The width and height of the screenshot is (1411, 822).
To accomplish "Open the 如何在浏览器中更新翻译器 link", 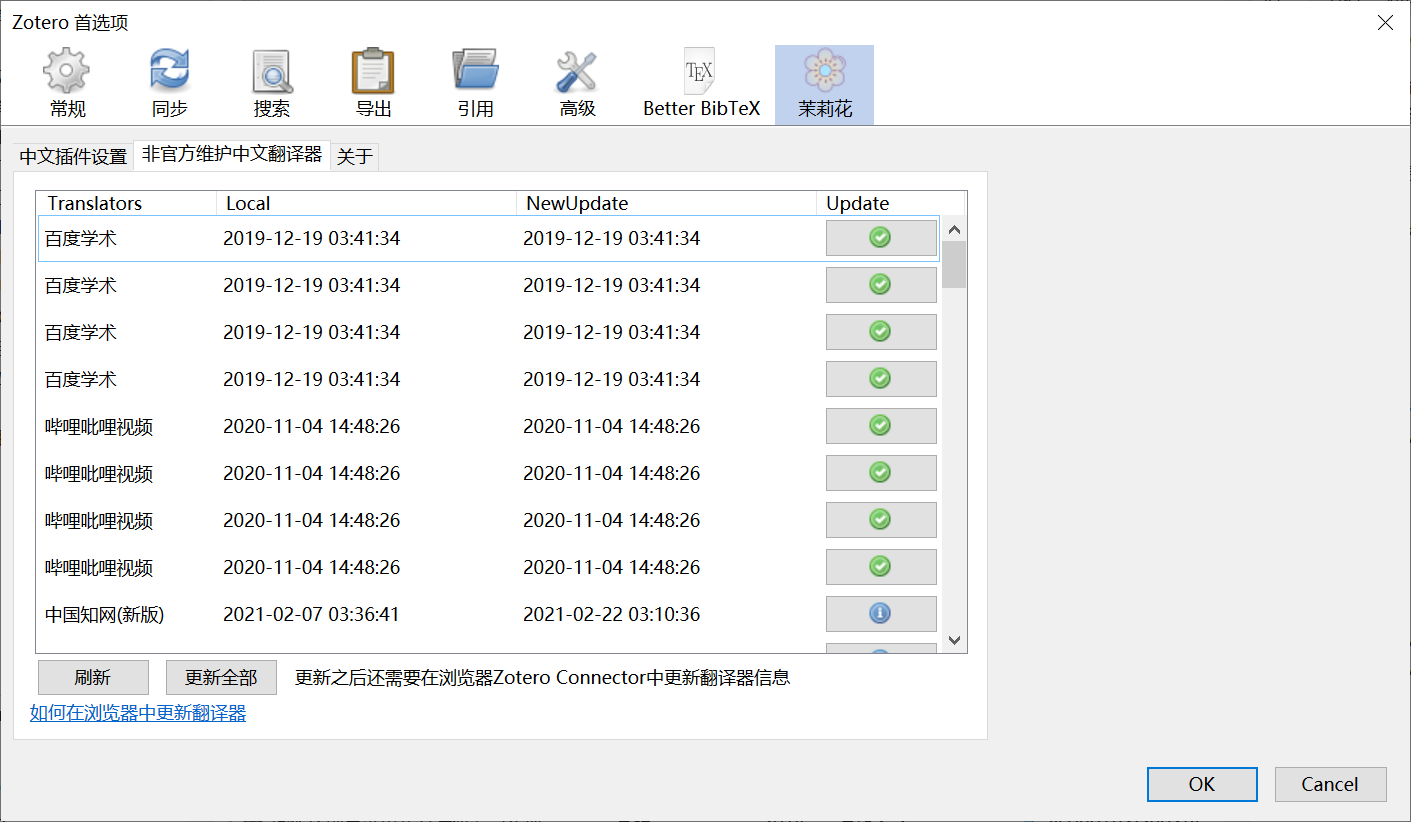I will (x=138, y=713).
